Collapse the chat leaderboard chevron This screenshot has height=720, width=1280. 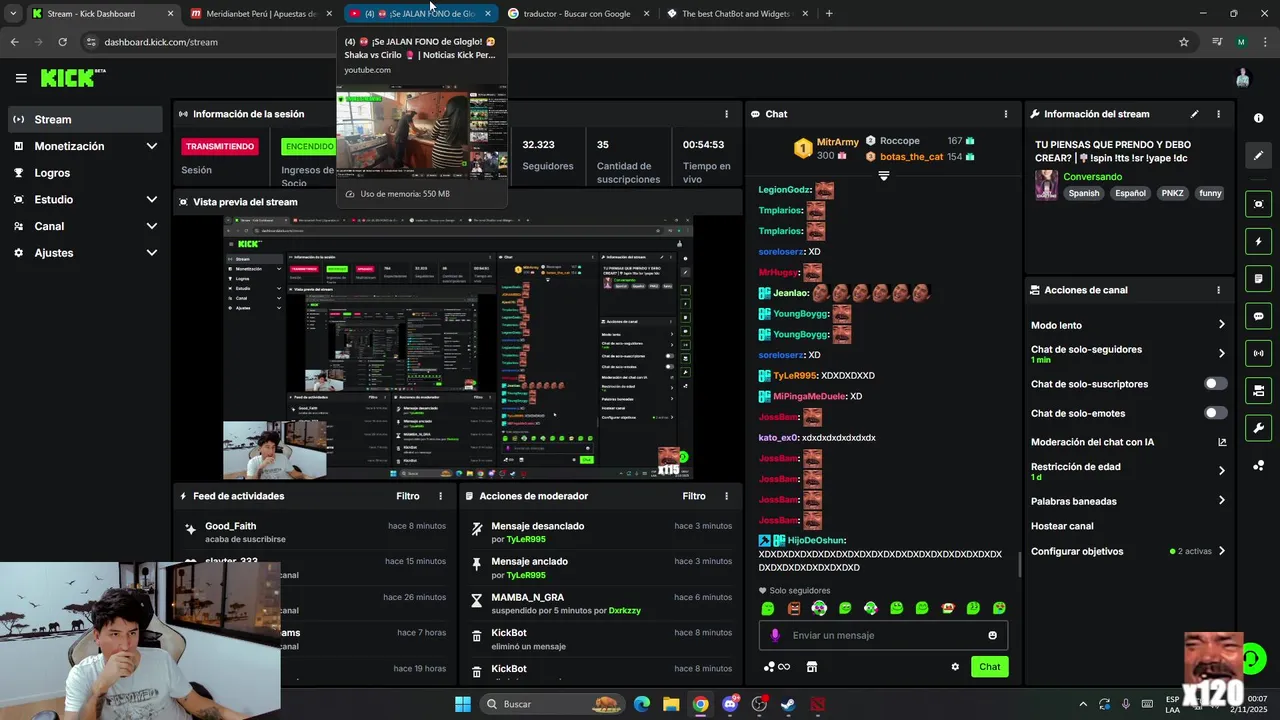(x=883, y=176)
